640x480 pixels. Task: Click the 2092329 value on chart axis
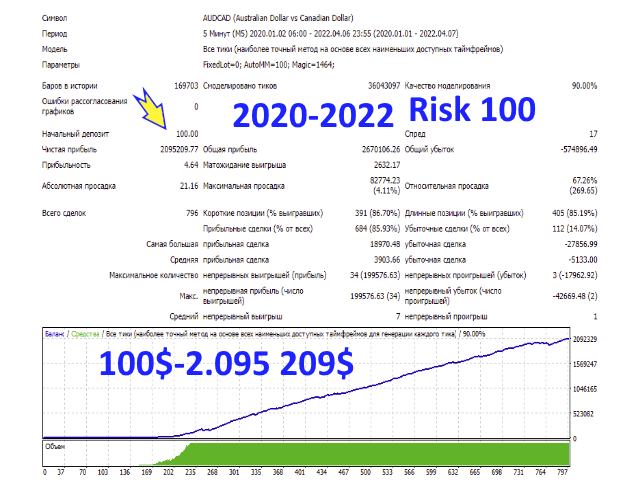point(584,339)
